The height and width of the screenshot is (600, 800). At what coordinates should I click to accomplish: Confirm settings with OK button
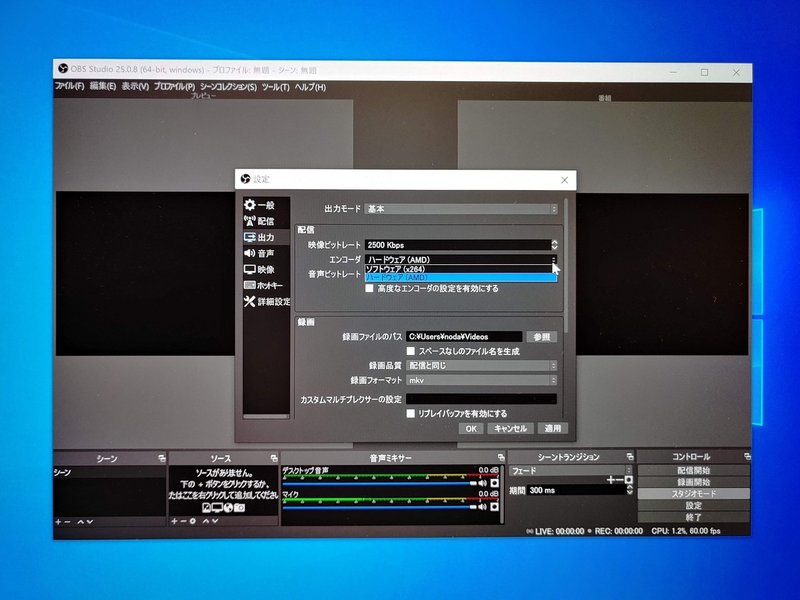[471, 429]
